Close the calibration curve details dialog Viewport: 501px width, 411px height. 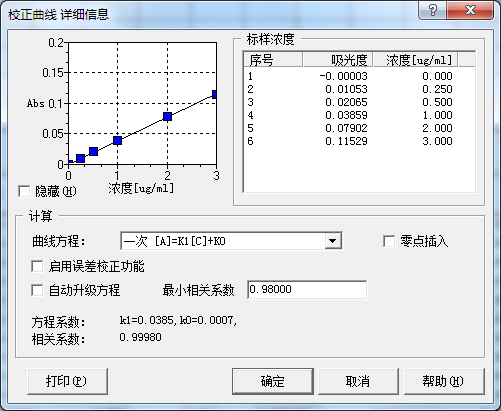click(x=470, y=10)
